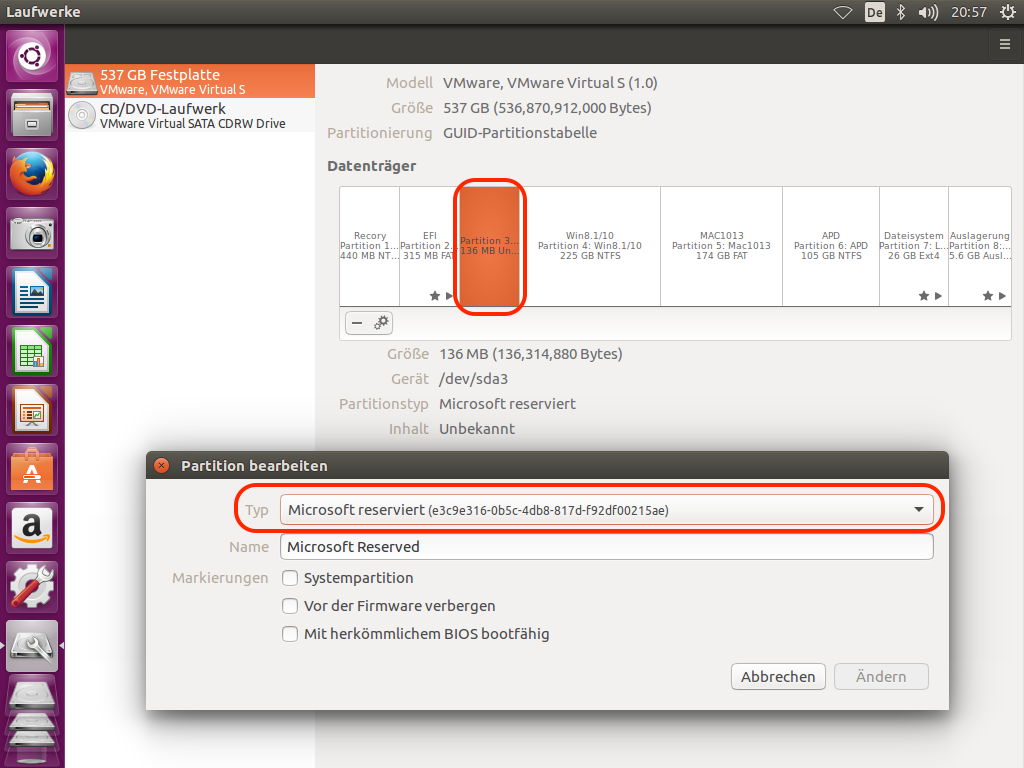Open the Ubuntu Dash home launcher
Image resolution: width=1024 pixels, height=768 pixels.
point(32,56)
